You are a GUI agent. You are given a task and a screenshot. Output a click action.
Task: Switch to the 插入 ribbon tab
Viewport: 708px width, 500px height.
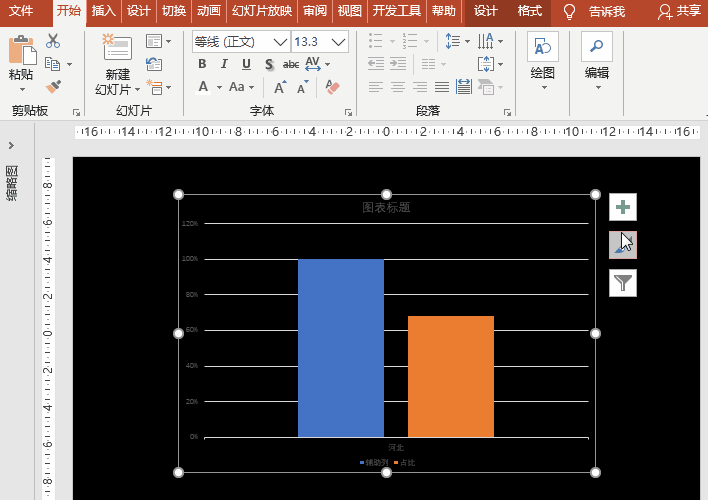103,10
